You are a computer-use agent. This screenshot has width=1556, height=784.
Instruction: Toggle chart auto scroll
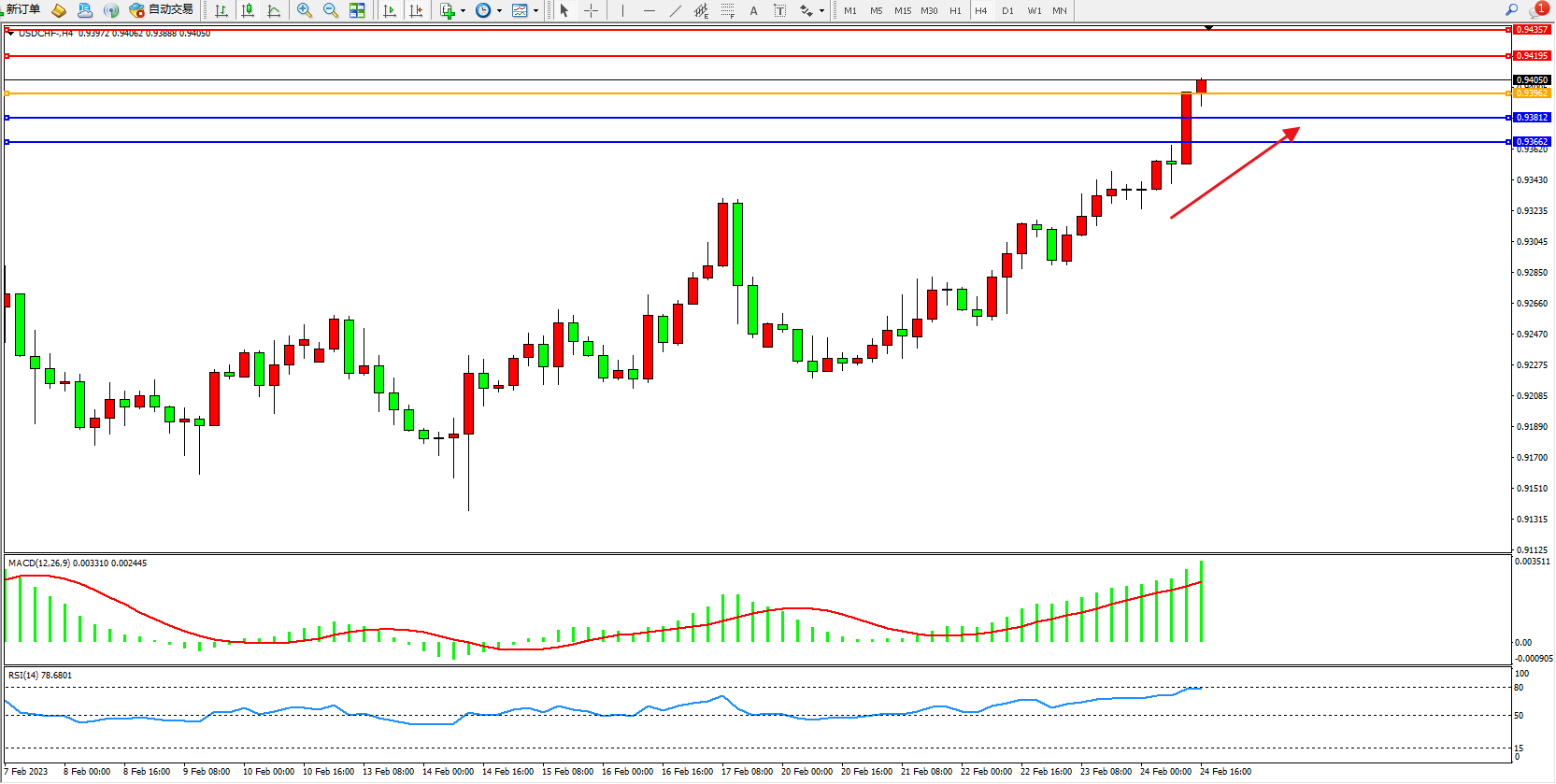point(390,10)
